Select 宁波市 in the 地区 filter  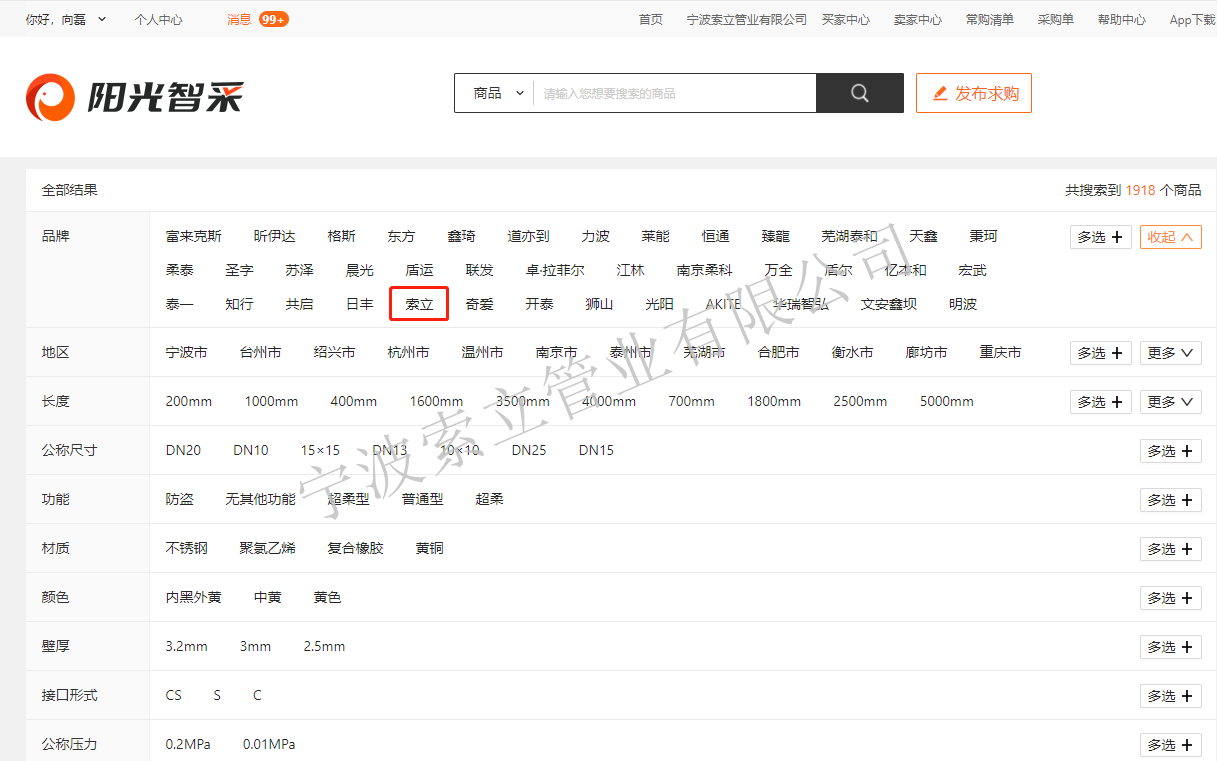186,352
